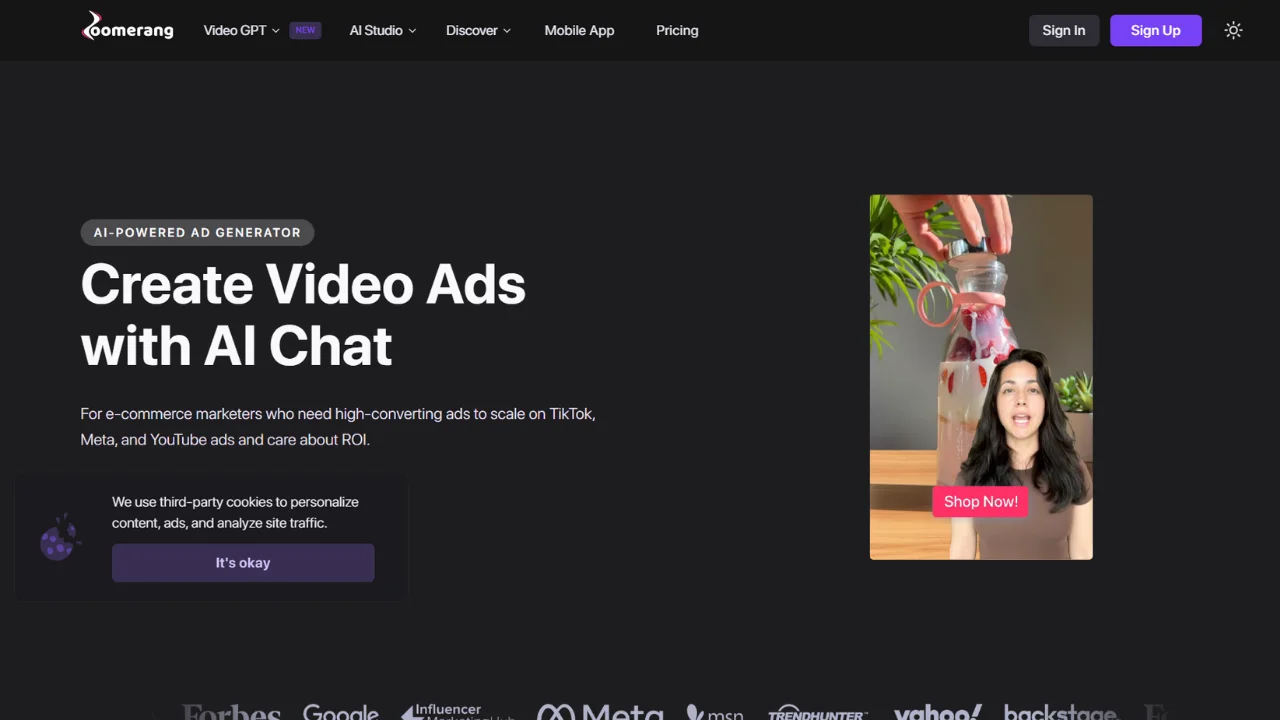Go to the Mobile App page
Viewport: 1280px width, 720px height.
click(579, 30)
